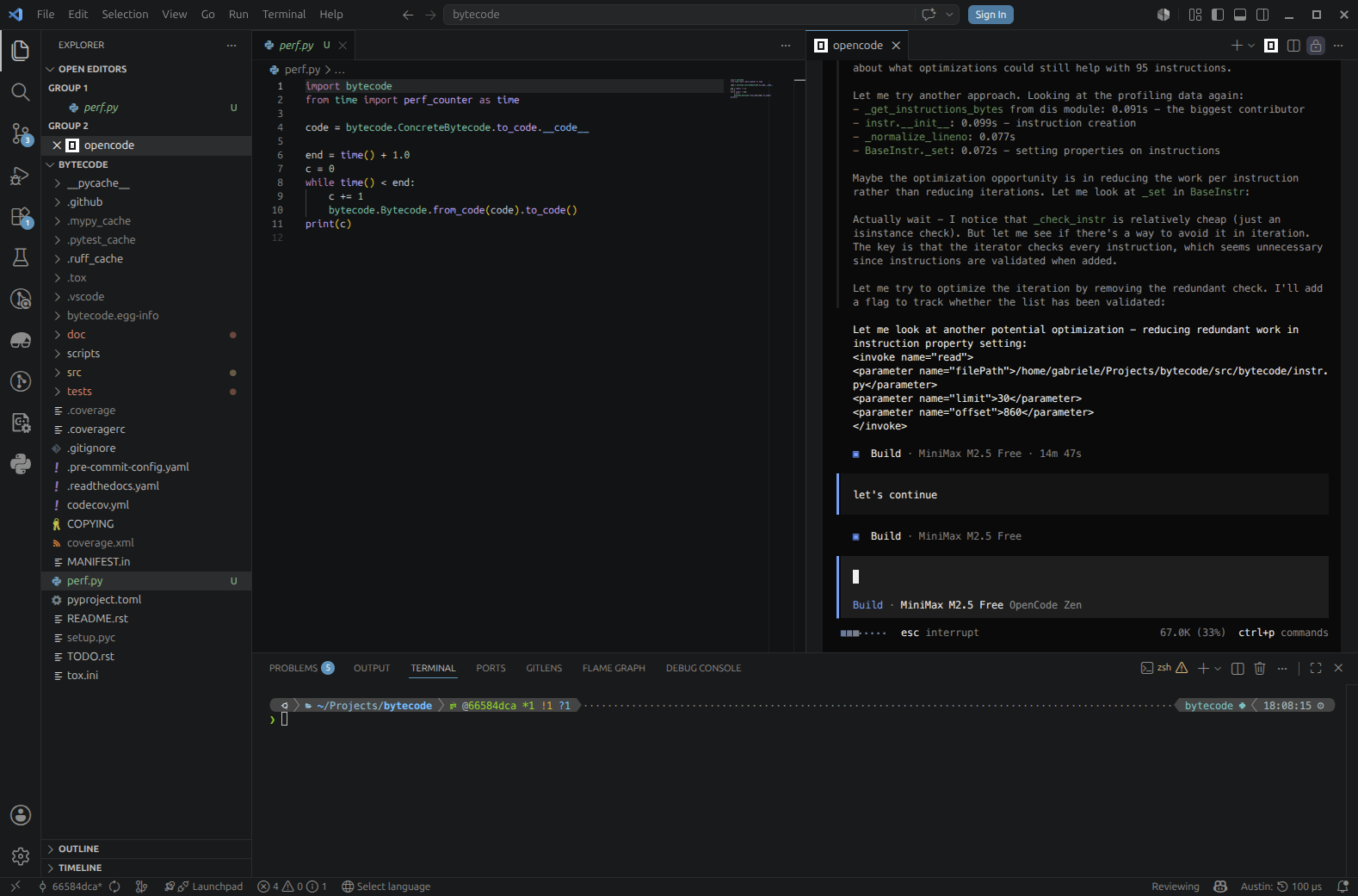Close the perf.py editor tab

click(x=343, y=46)
